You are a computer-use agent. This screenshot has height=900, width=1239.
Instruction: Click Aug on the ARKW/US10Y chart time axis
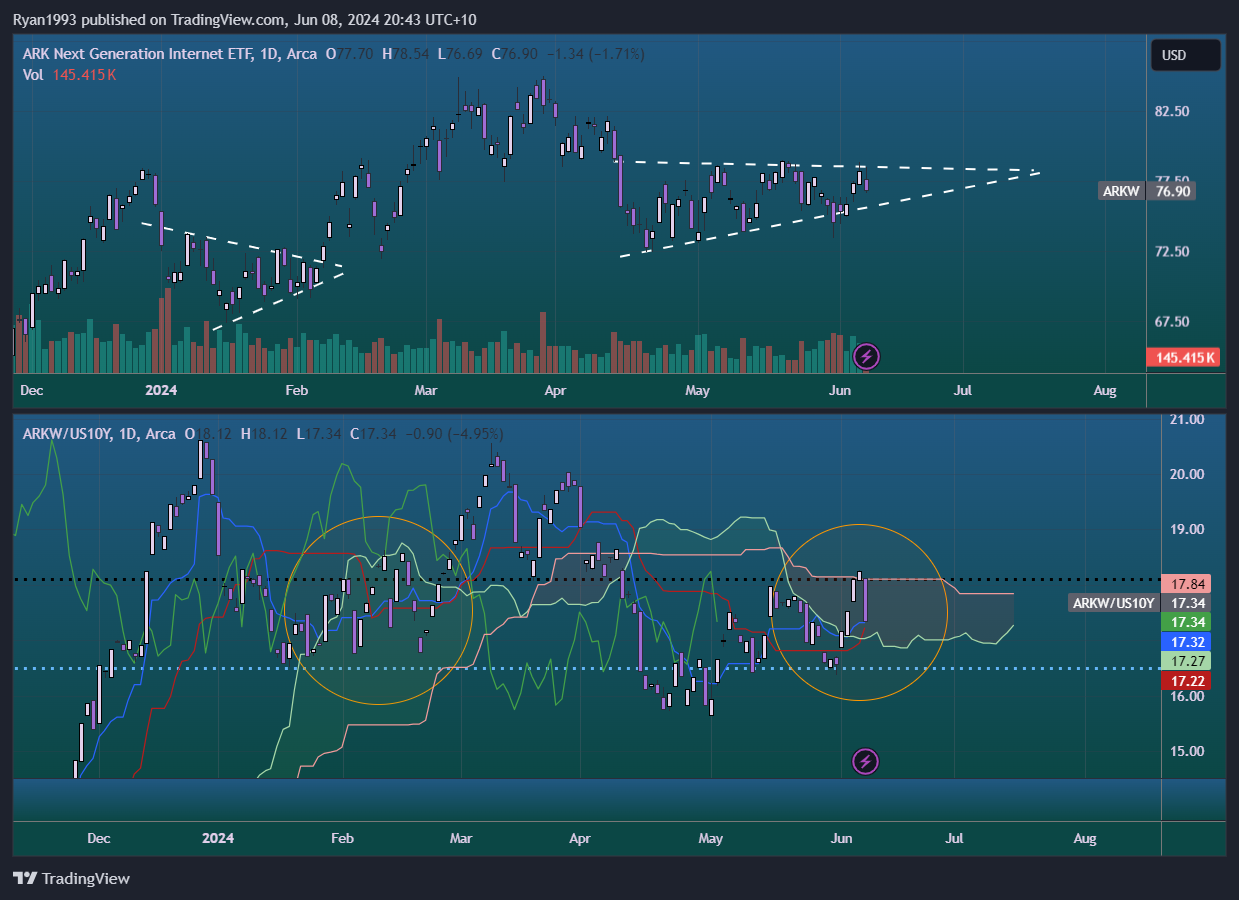[x=1084, y=837]
